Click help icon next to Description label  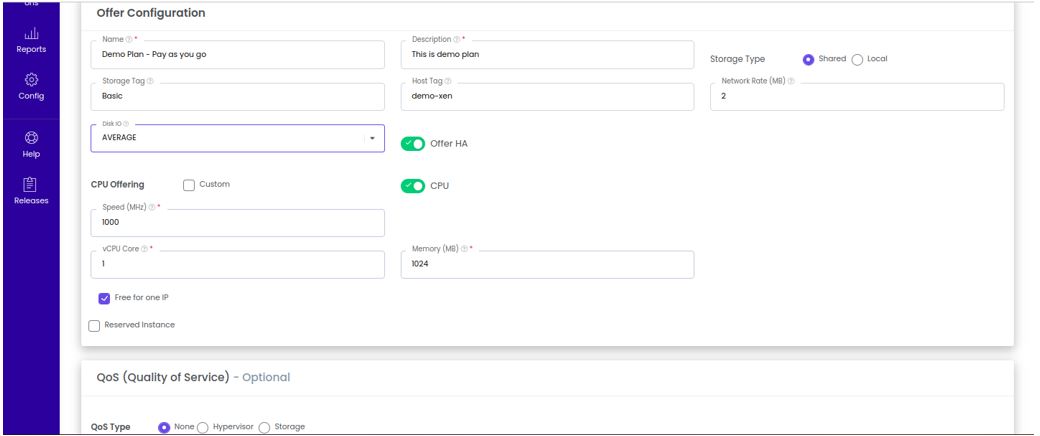(456, 40)
